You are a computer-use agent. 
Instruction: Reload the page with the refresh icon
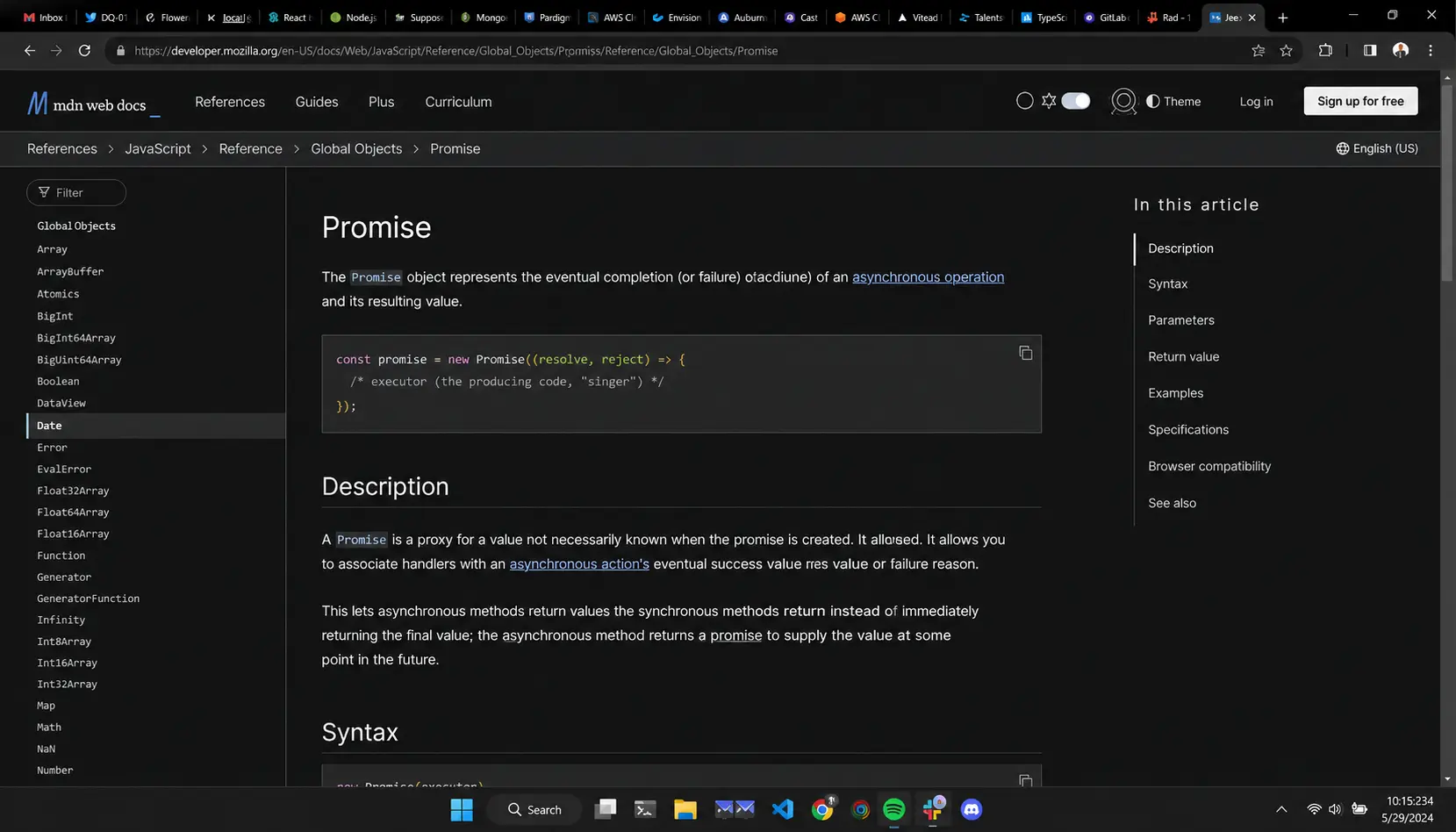tap(84, 51)
